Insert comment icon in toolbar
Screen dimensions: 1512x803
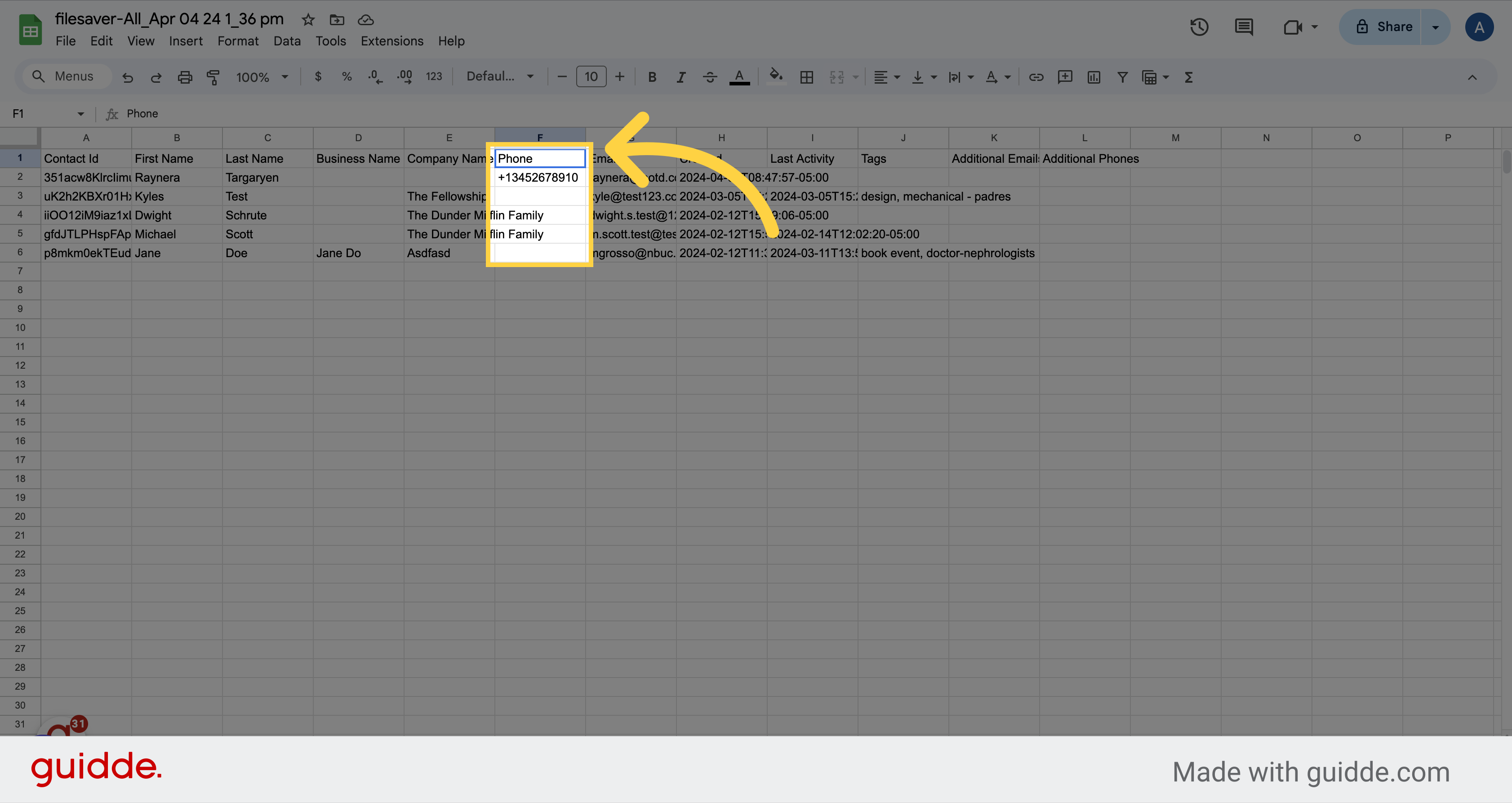coord(1065,77)
